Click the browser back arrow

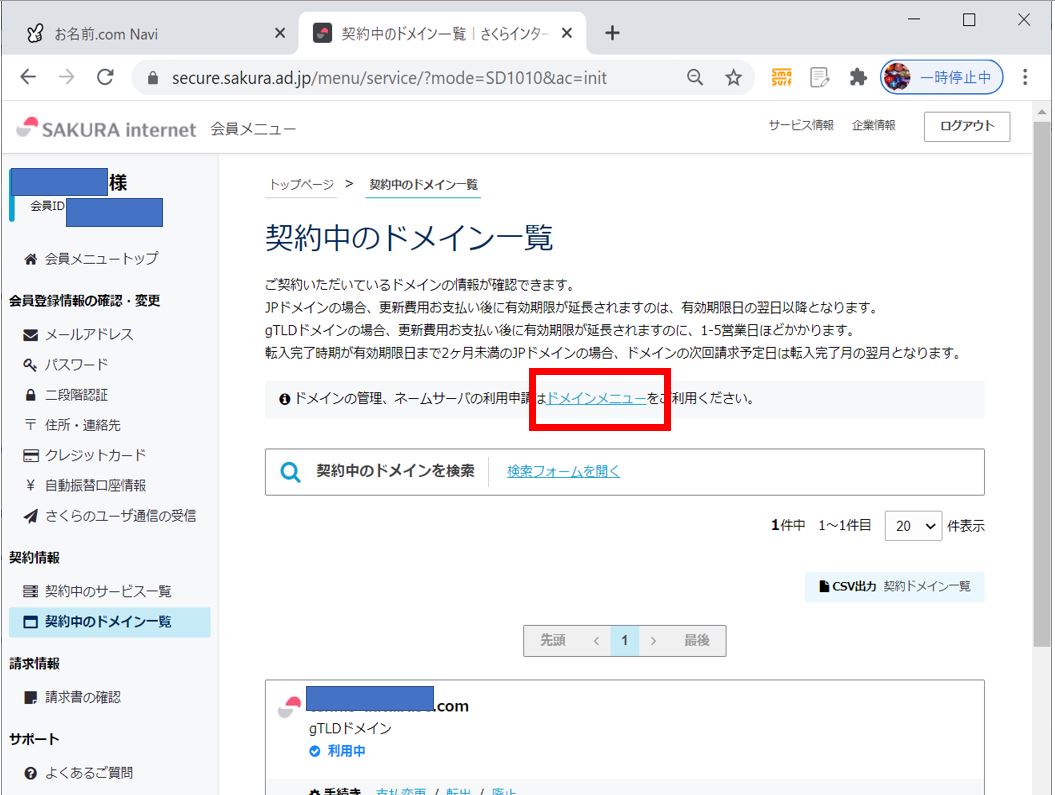click(28, 77)
